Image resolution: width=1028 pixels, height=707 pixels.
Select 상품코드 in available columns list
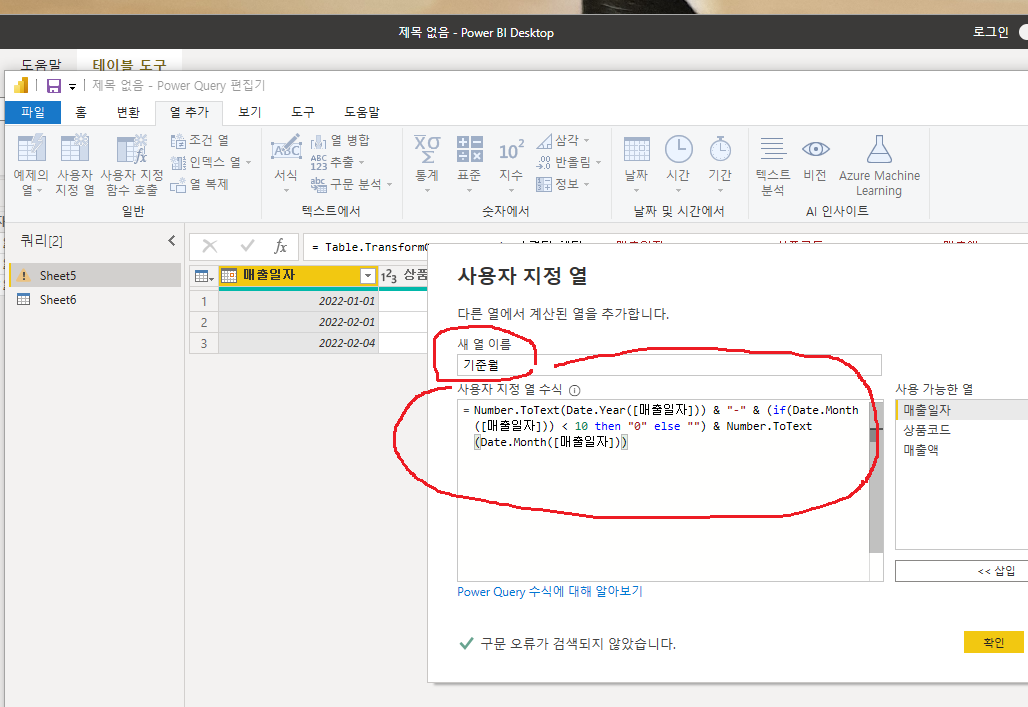coord(961,430)
